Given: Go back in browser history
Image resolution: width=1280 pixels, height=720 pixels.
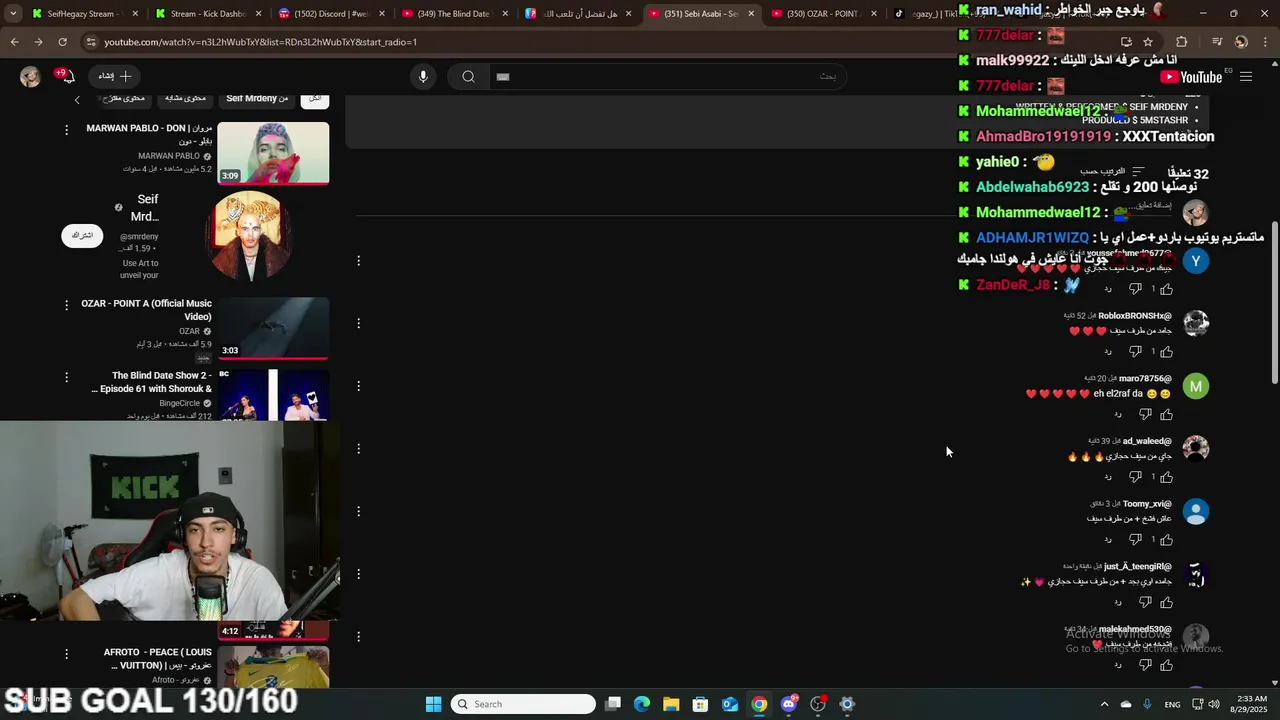Looking at the screenshot, I should click(x=14, y=42).
